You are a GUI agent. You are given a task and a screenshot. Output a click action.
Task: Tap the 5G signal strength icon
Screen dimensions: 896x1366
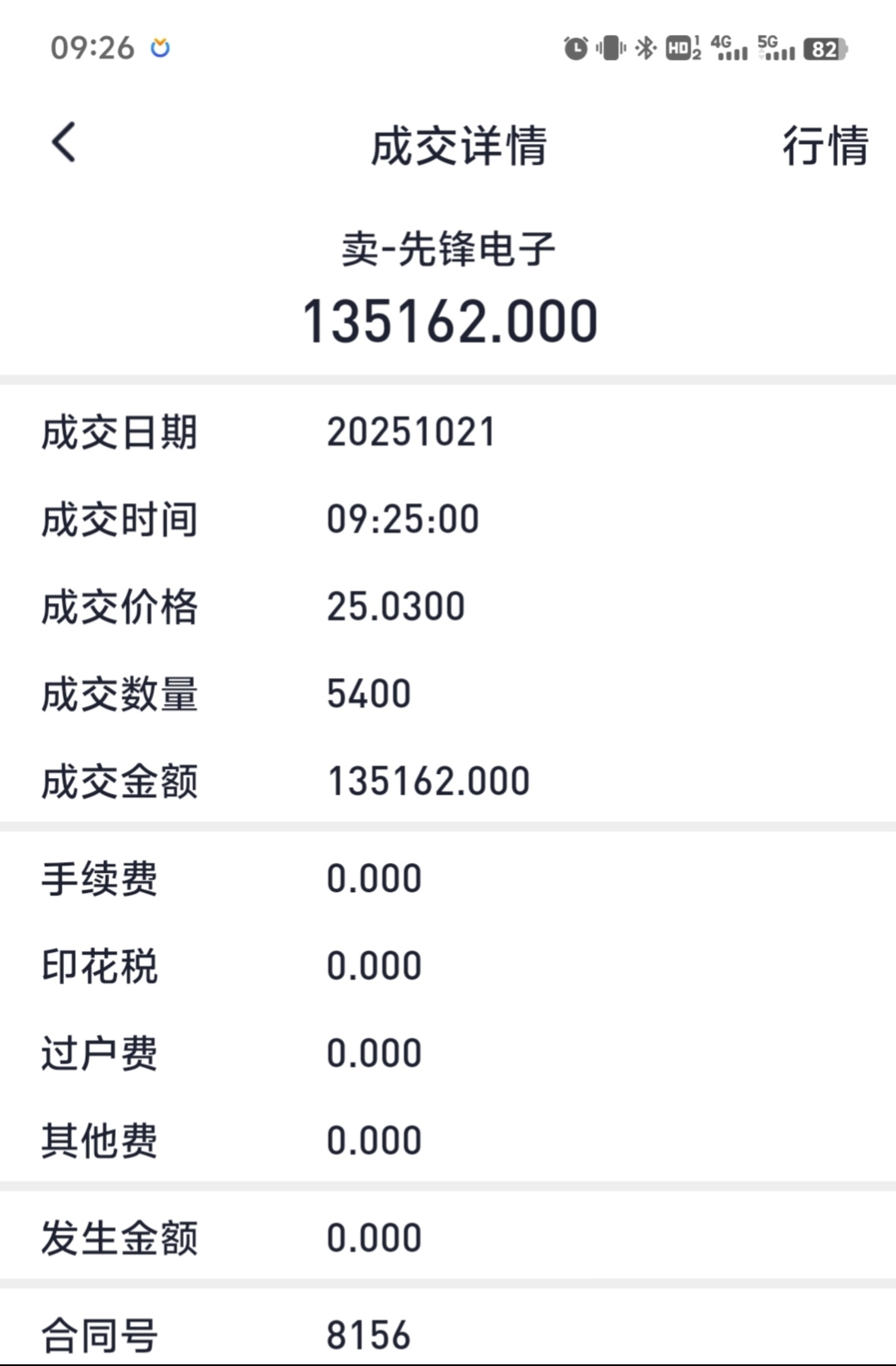(776, 48)
